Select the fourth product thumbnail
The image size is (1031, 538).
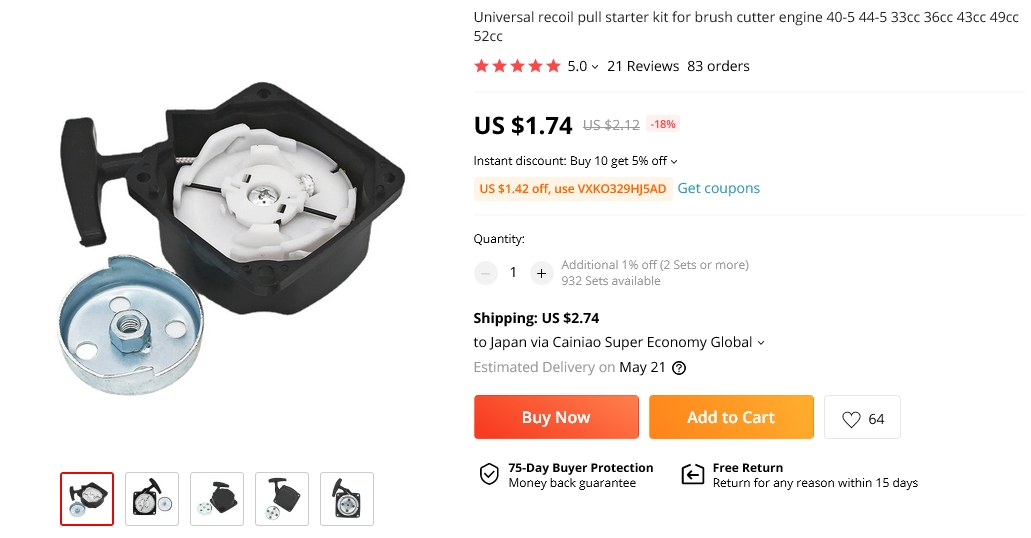pyautogui.click(x=282, y=499)
